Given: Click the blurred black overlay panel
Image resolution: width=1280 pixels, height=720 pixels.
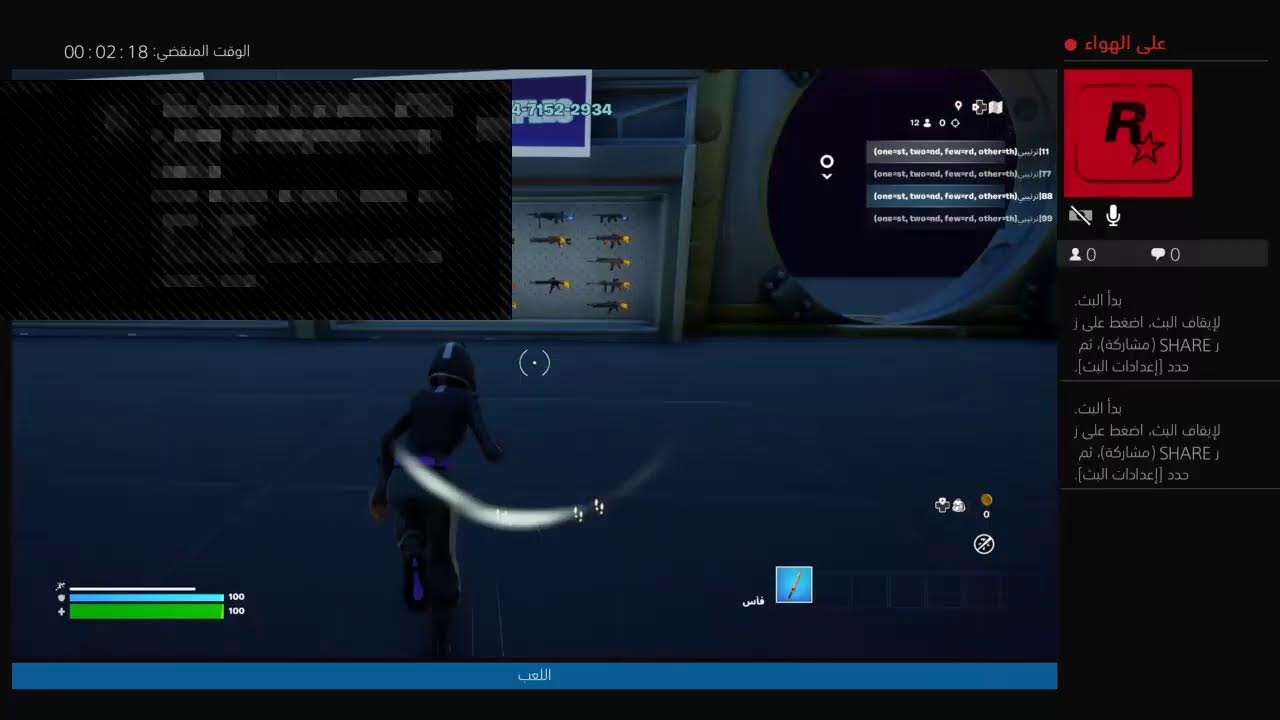Looking at the screenshot, I should (x=256, y=200).
